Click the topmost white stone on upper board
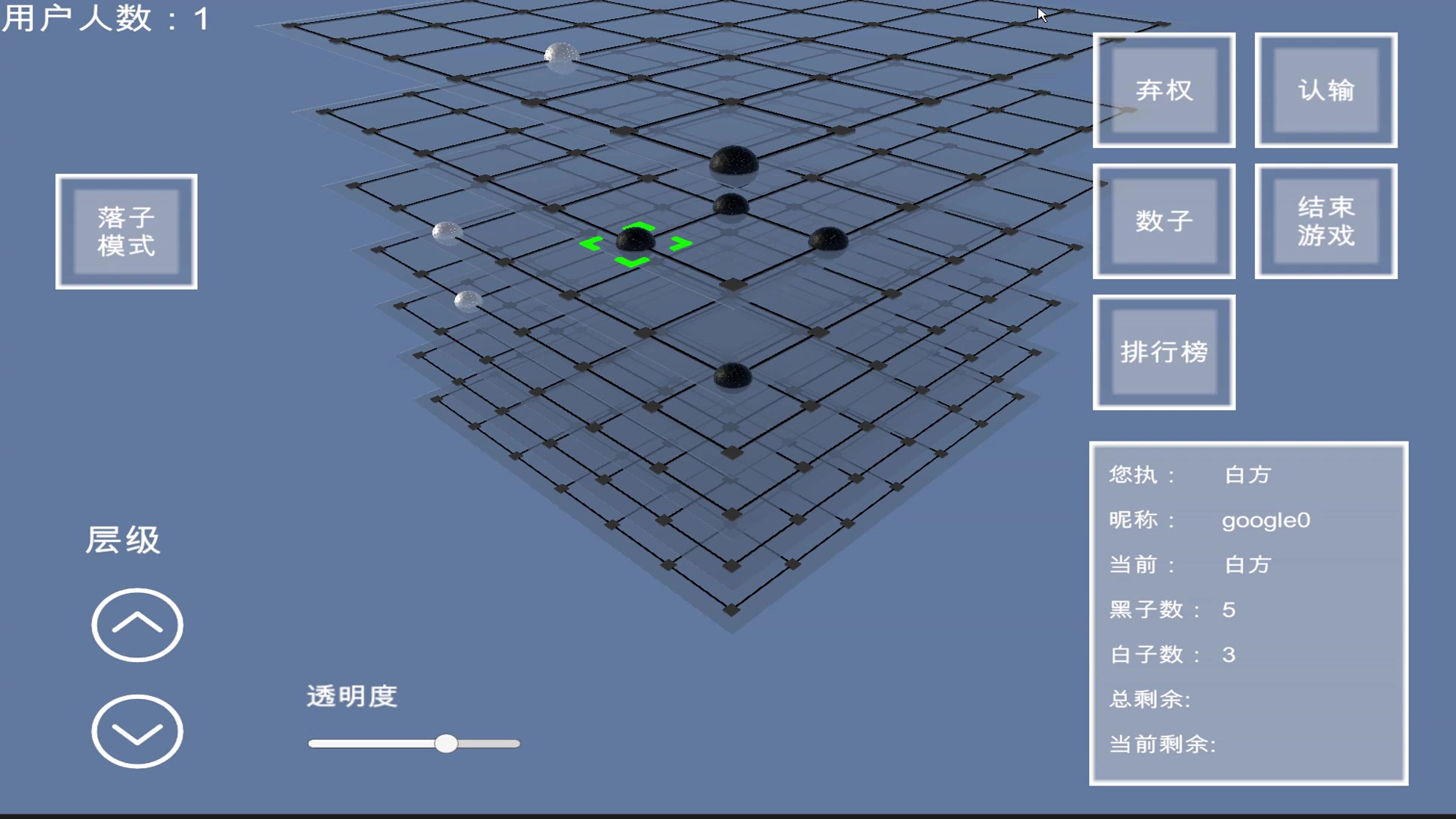The image size is (1456, 819). click(561, 56)
